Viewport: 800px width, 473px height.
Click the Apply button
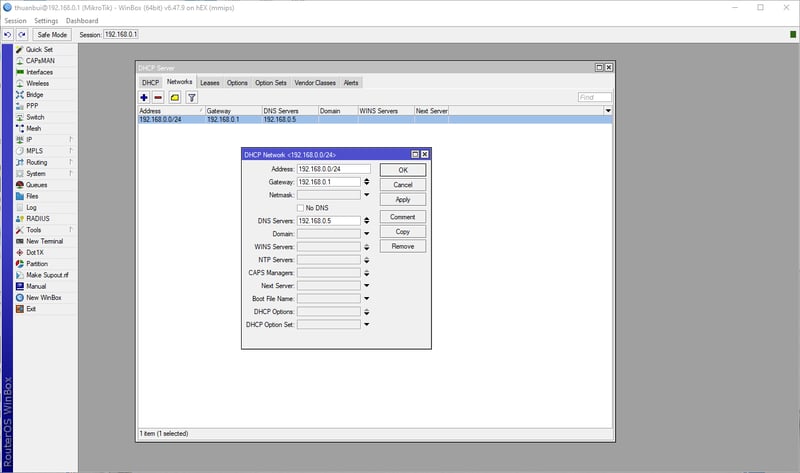coord(402,200)
